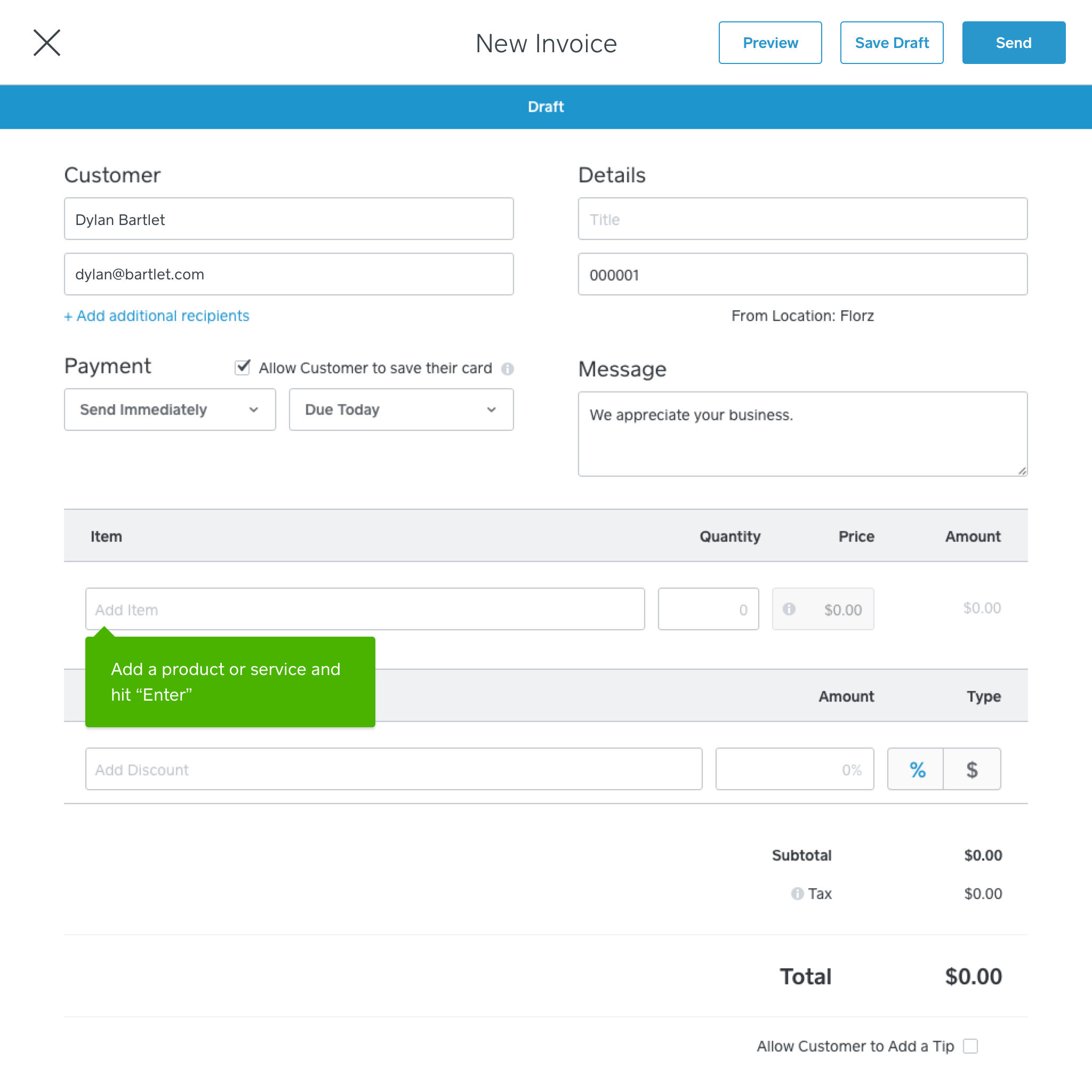Click the Add Item input field
Screen dimensions: 1092x1092
tap(364, 609)
